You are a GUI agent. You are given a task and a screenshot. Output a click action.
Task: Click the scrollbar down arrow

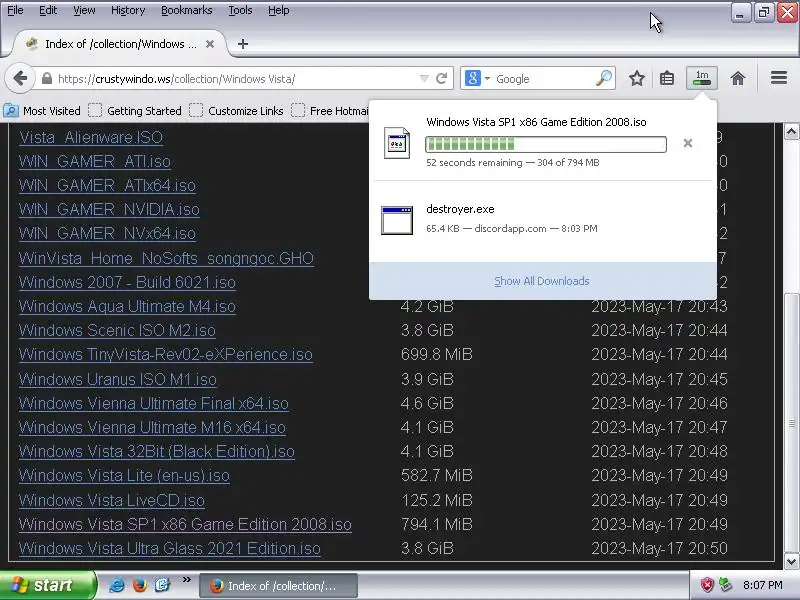pos(791,561)
